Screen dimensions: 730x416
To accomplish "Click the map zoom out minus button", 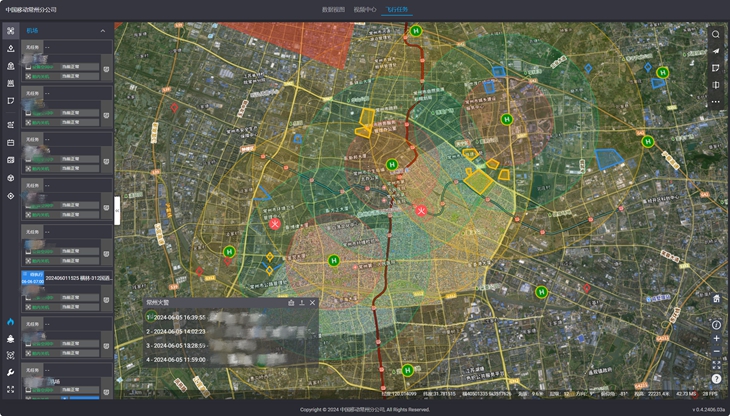I will pos(716,353).
